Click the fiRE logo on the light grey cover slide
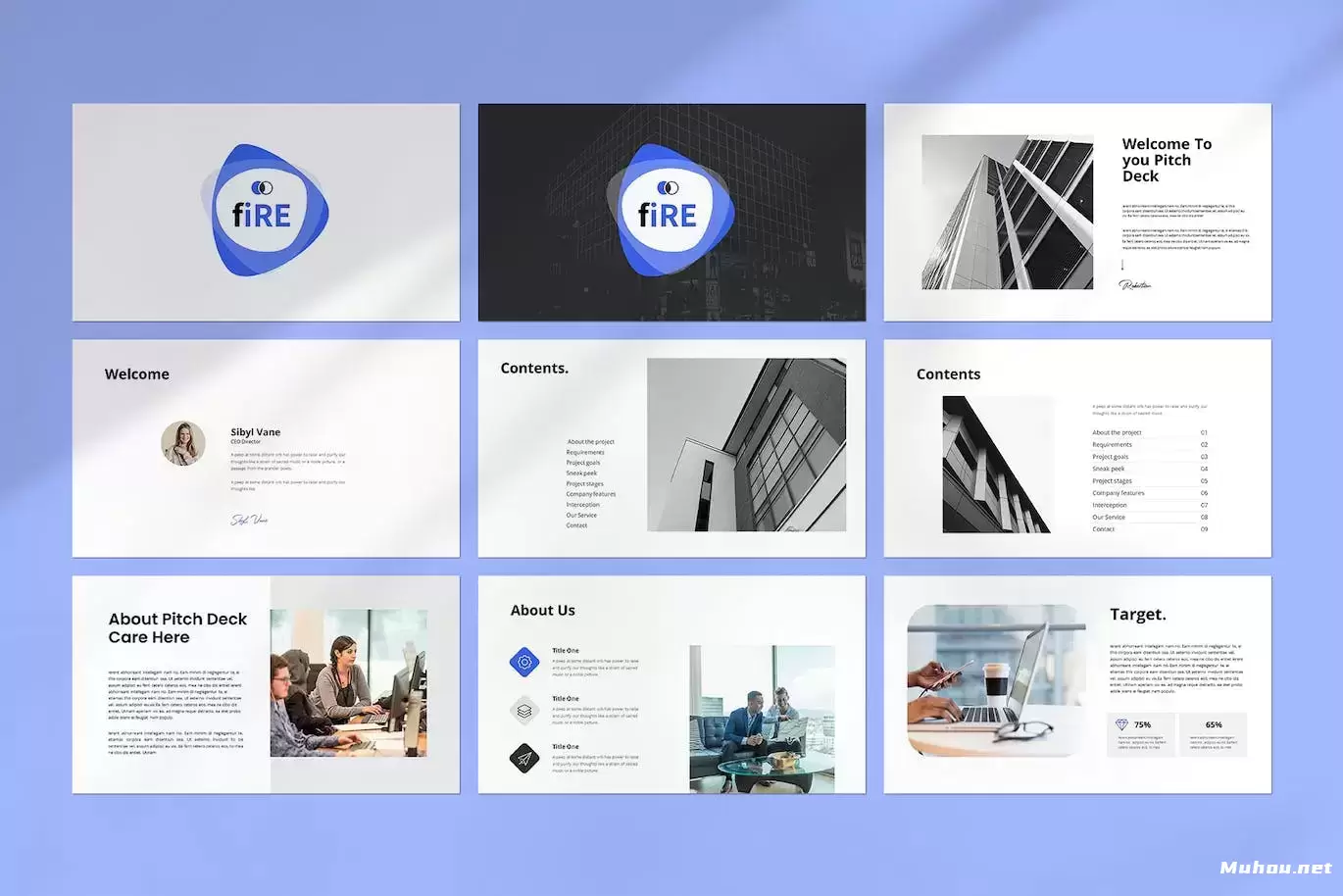 point(265,210)
